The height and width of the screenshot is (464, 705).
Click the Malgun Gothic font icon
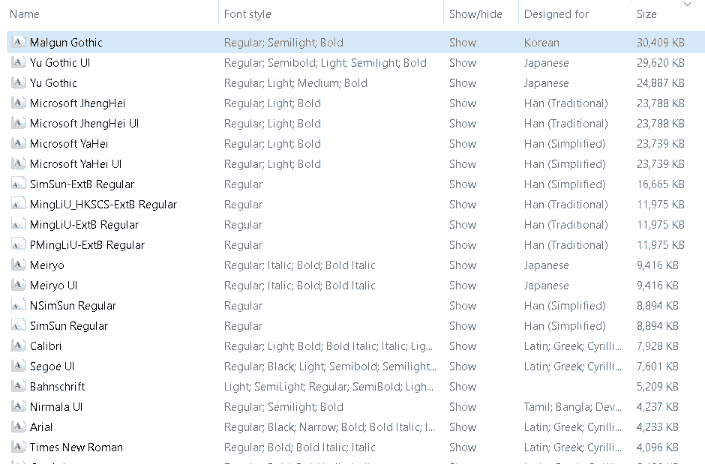click(18, 42)
